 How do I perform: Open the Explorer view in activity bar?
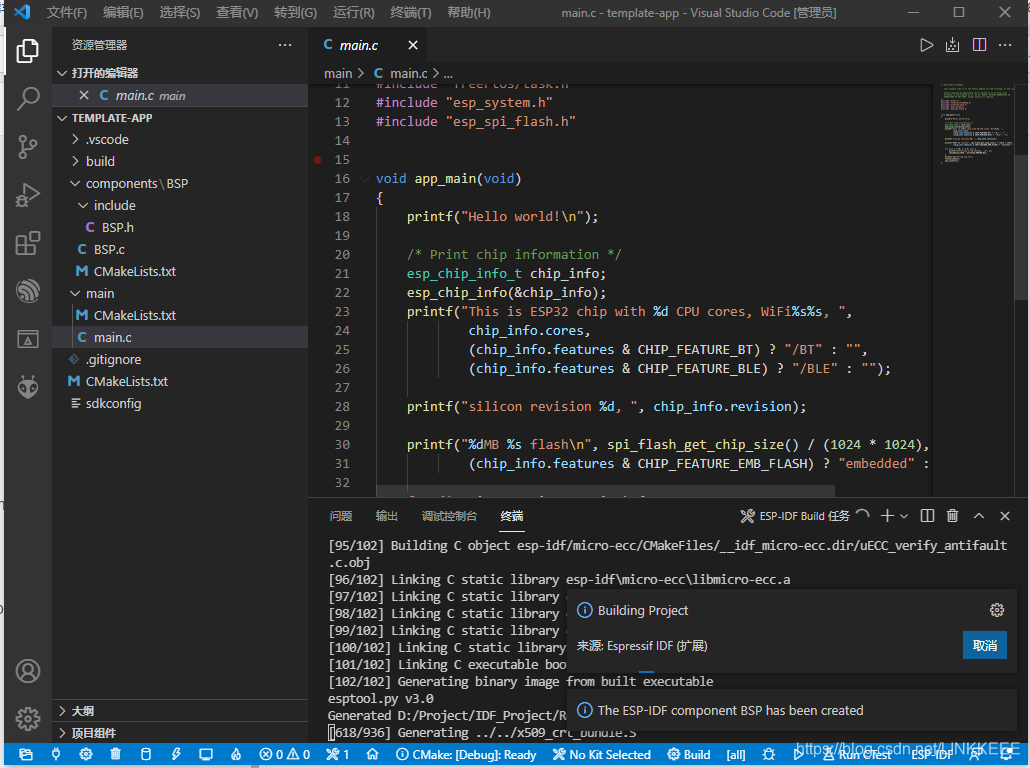coord(28,51)
